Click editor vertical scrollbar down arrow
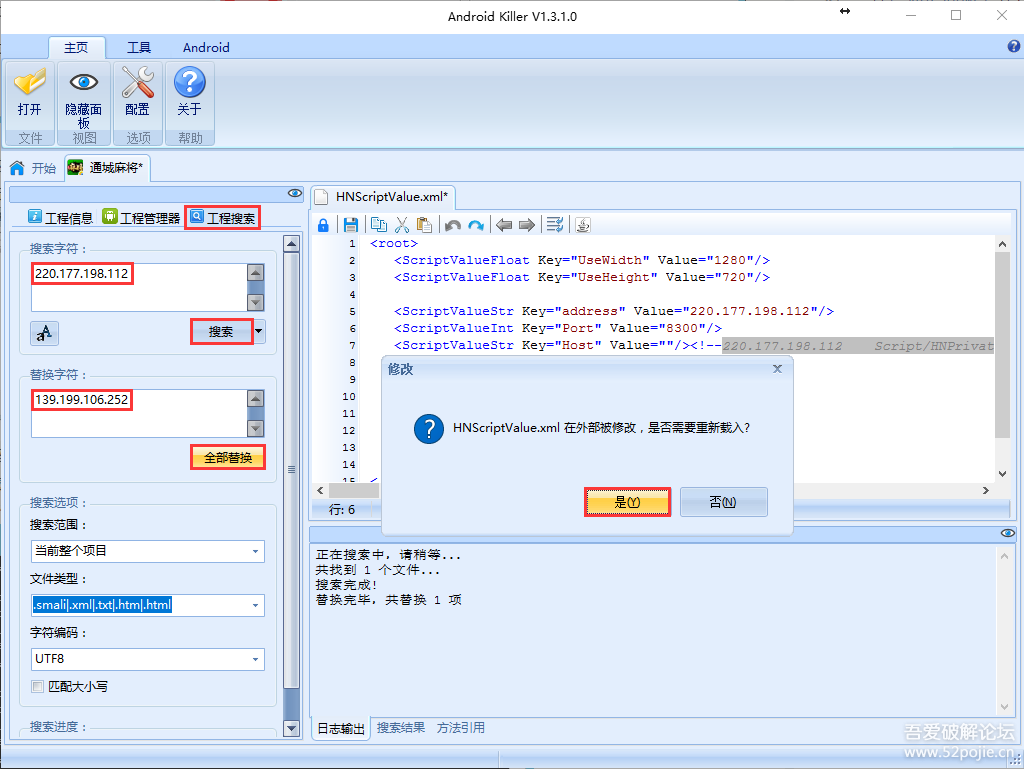This screenshot has height=769, width=1024. point(1002,474)
